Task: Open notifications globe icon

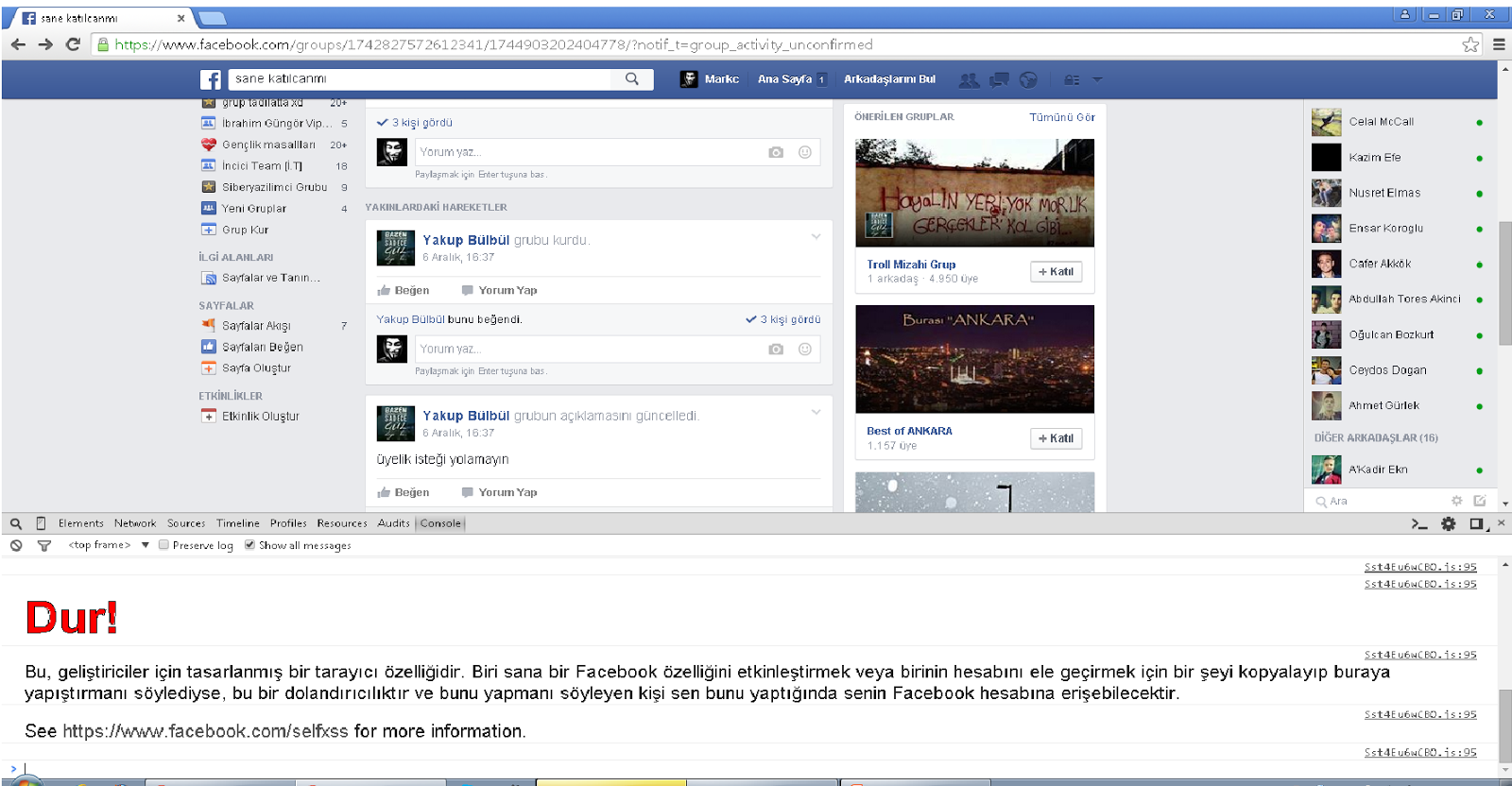Action: pyautogui.click(x=1029, y=80)
